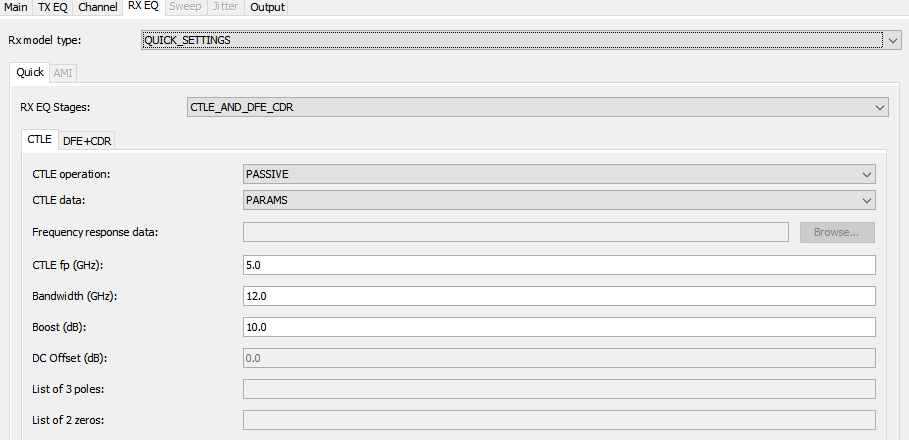
Task: Click the Boost (dB) input field
Action: click(560, 327)
